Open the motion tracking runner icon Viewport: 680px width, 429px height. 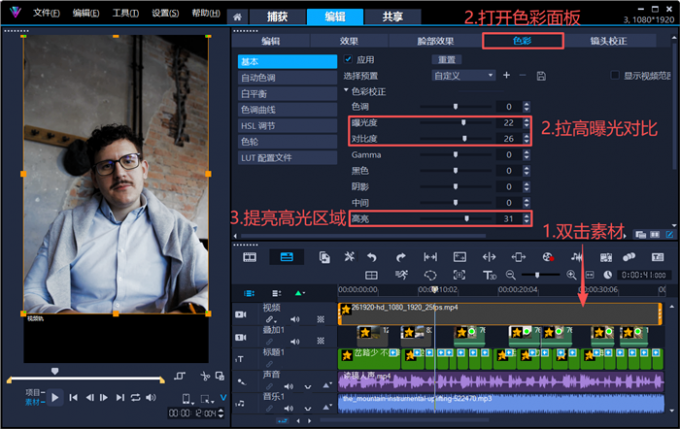pyautogui.click(x=402, y=275)
